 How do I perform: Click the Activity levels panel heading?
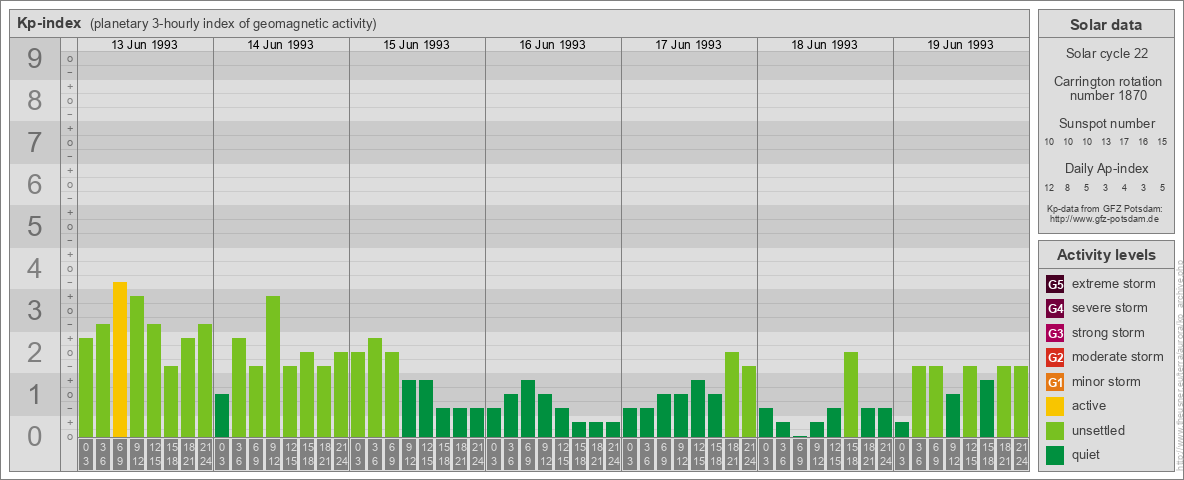[x=1105, y=255]
